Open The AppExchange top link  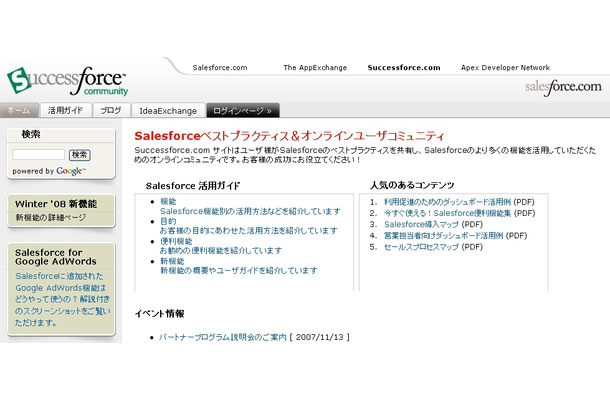315,68
